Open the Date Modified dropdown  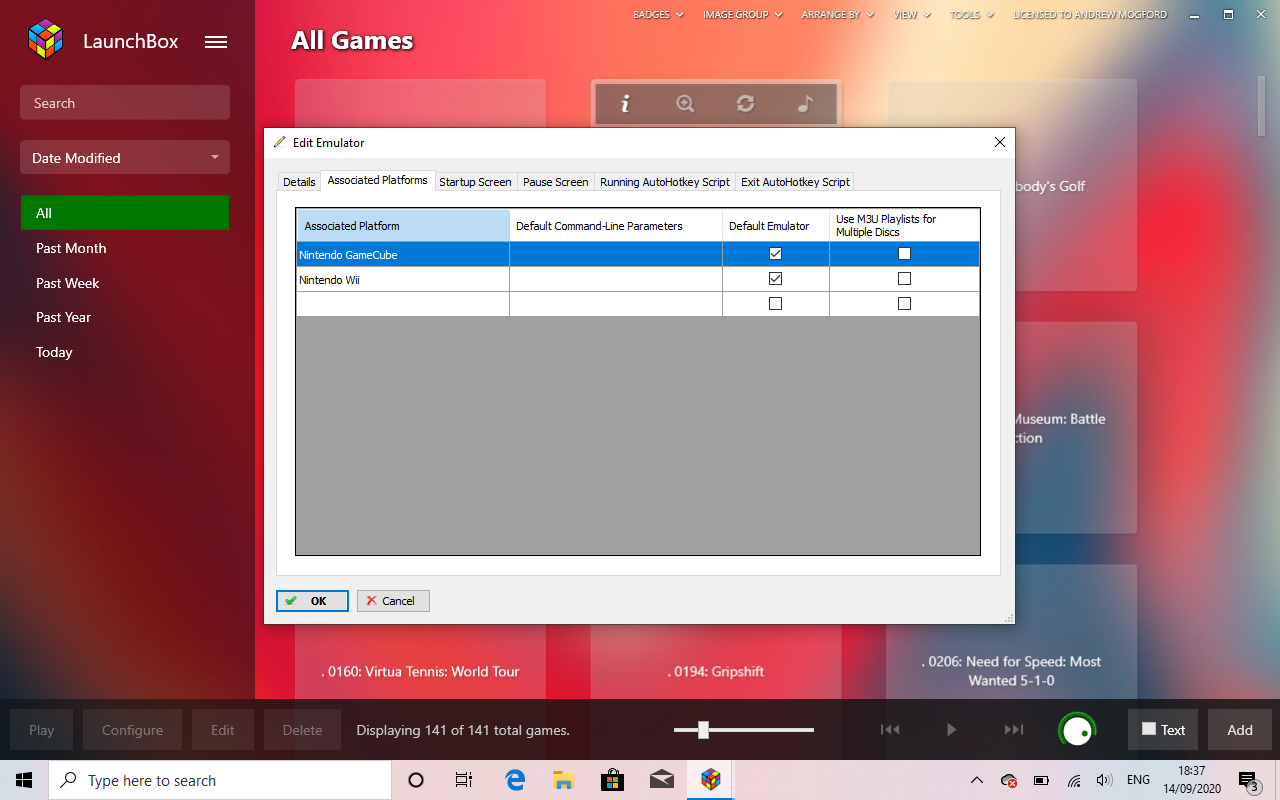point(125,158)
